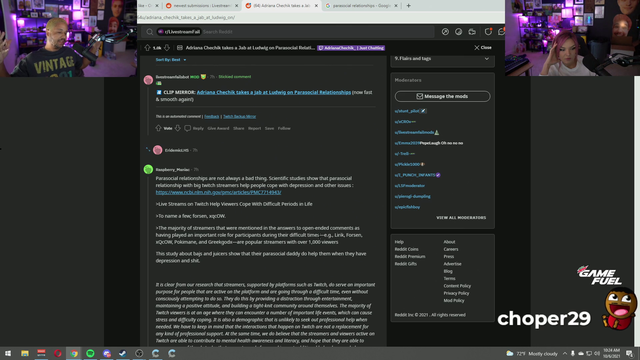The height and width of the screenshot is (360, 640).
Task: Open the weather widget showing 72°F
Action: (x=532, y=353)
